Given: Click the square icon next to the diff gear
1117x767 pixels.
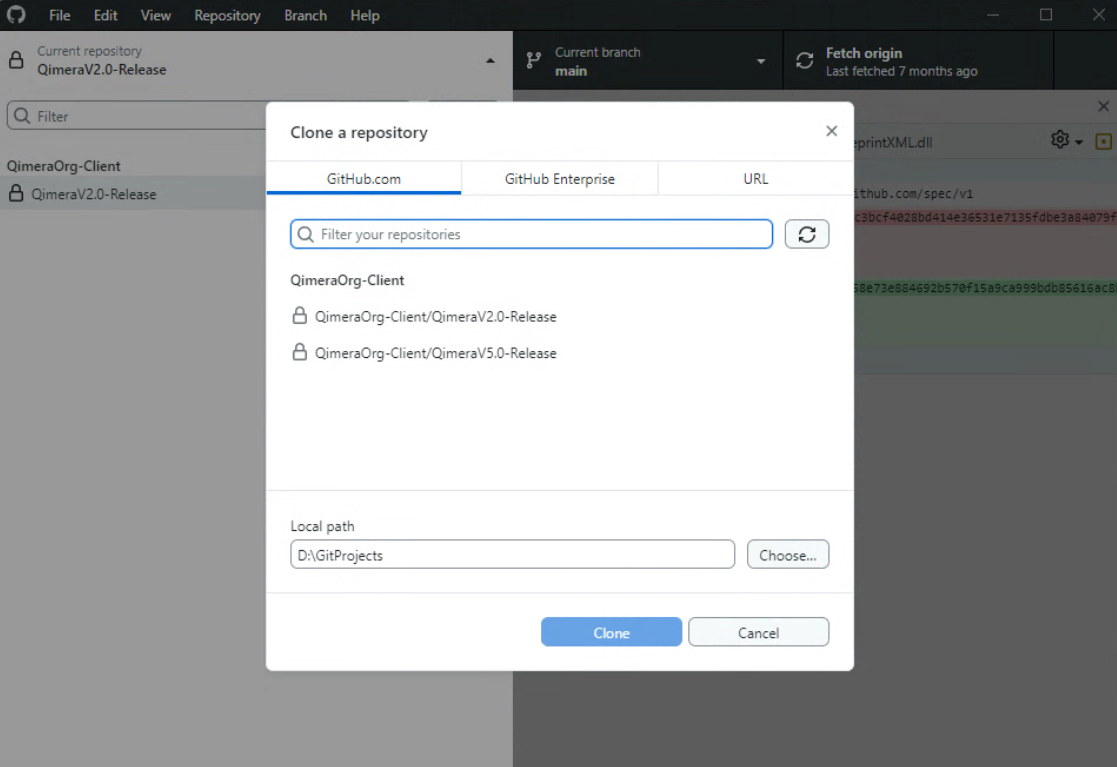Looking at the screenshot, I should 1104,141.
